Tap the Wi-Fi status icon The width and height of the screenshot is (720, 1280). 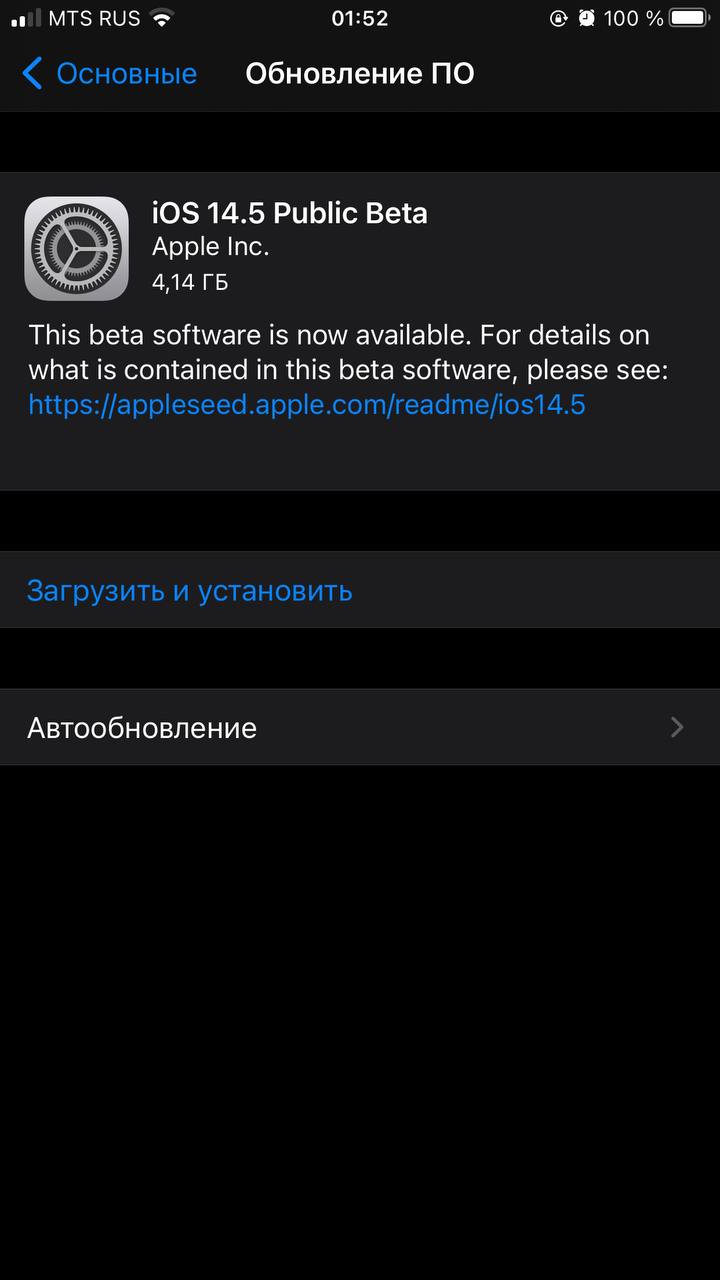[161, 18]
